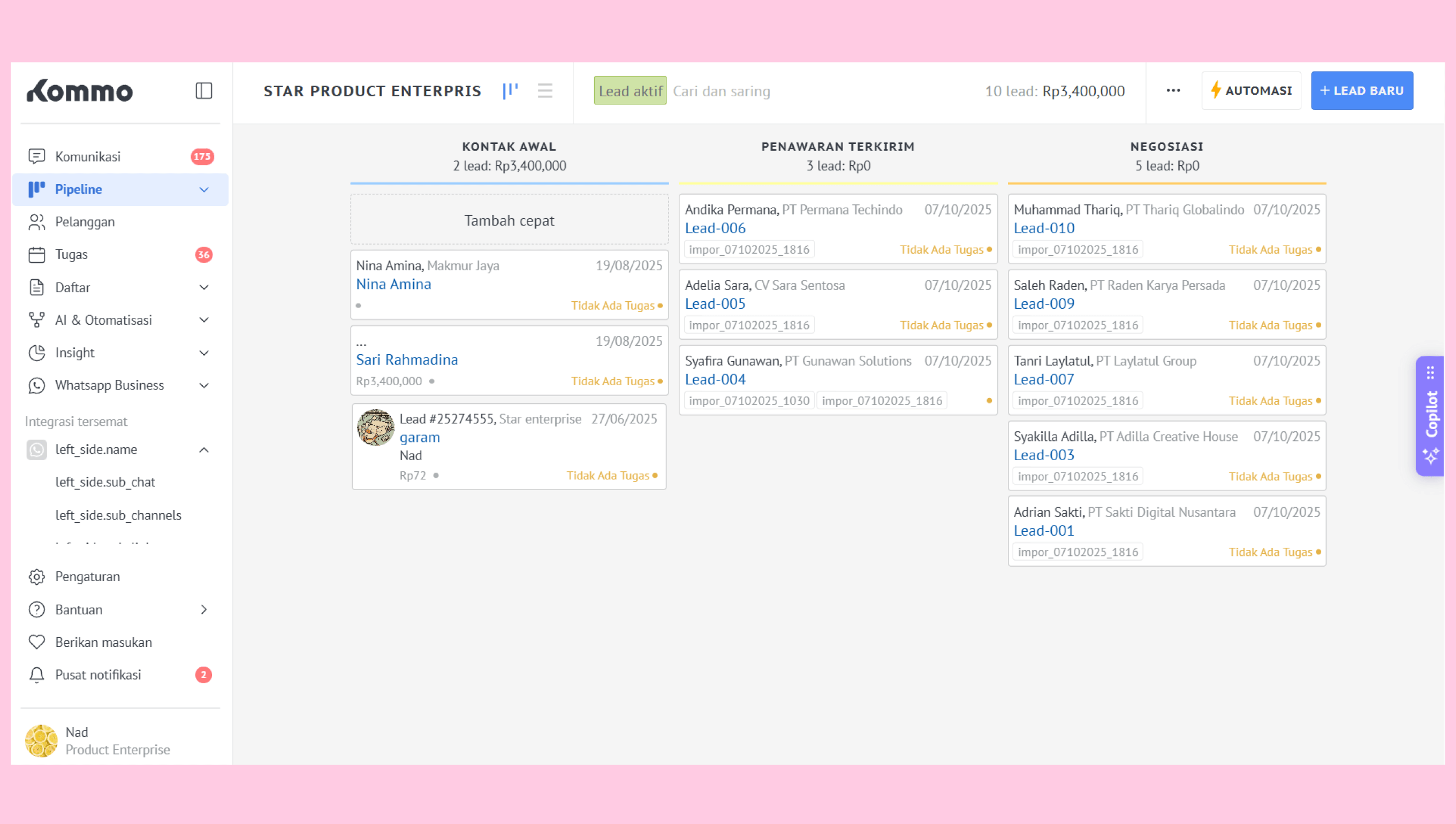Screen dimensions: 1456x824
Task: Expand the Insight menu chevron
Action: [x=204, y=353]
